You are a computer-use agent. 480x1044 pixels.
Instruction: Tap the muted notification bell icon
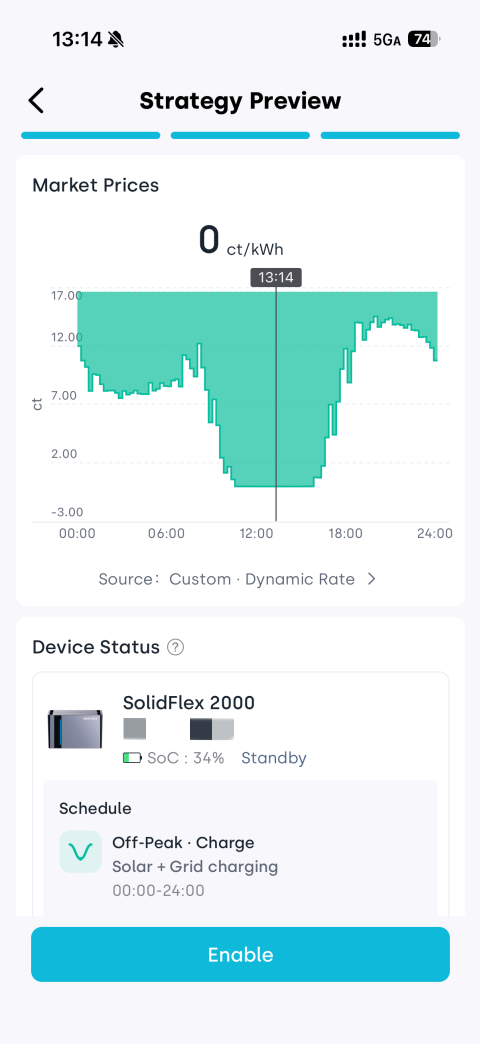coord(116,39)
